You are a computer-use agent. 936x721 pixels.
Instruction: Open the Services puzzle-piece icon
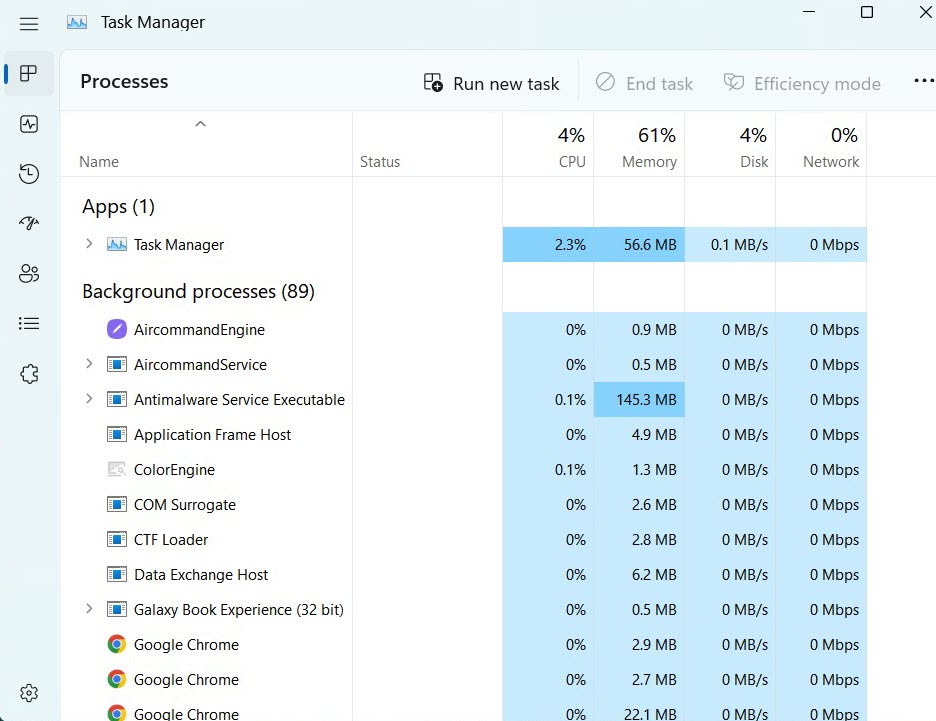pyautogui.click(x=29, y=374)
